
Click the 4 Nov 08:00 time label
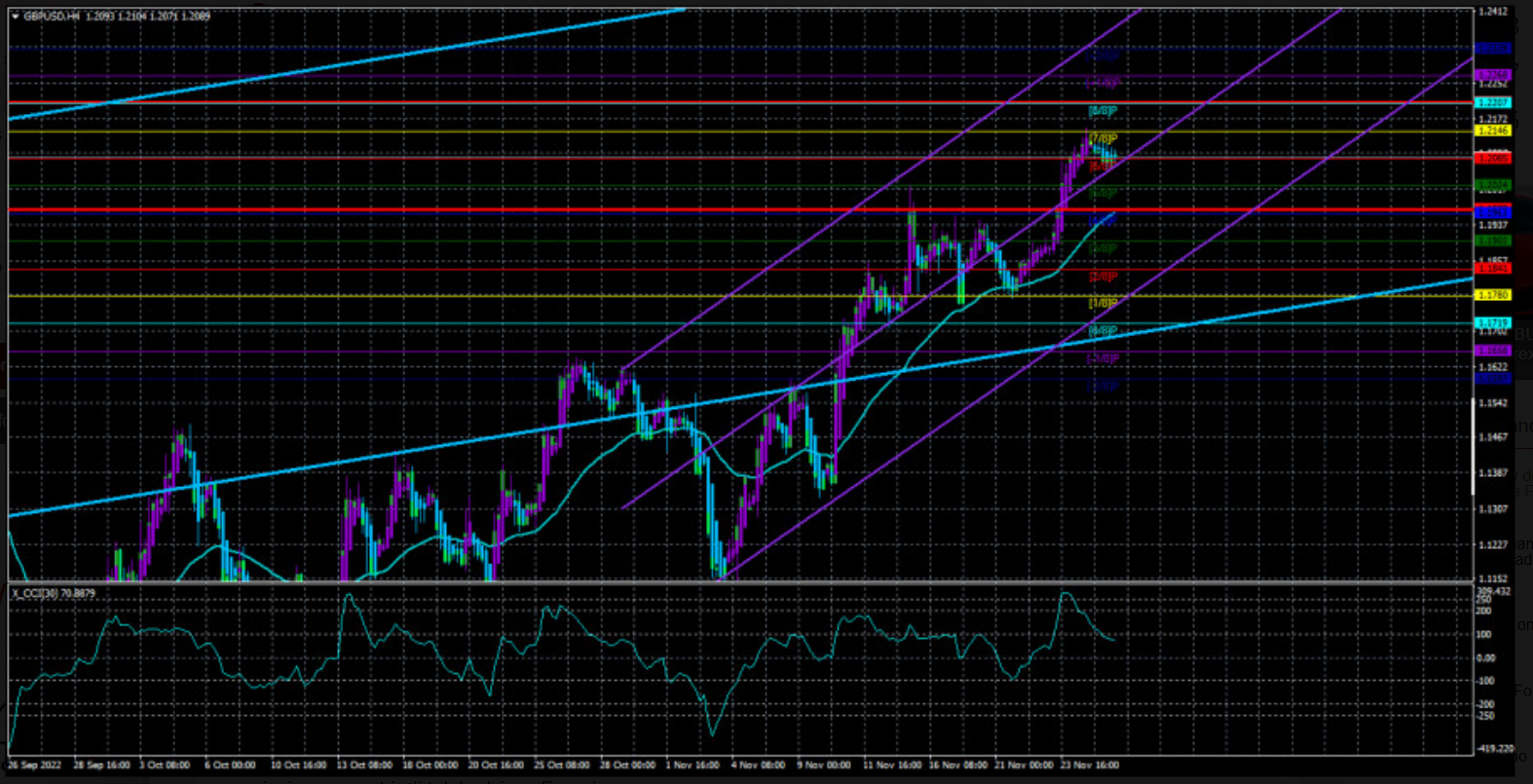(x=758, y=765)
